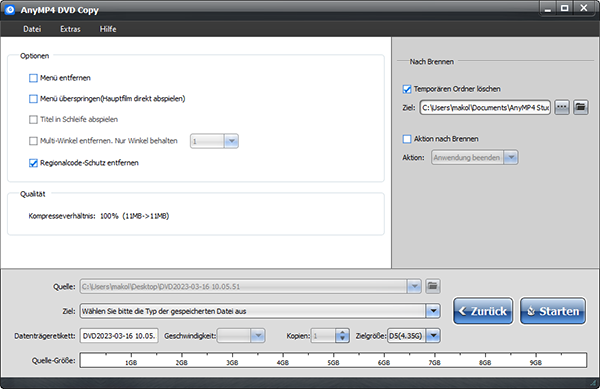The height and width of the screenshot is (389, 600).
Task: Open temp folder via folder icon beside Ziel path
Action: [x=580, y=107]
